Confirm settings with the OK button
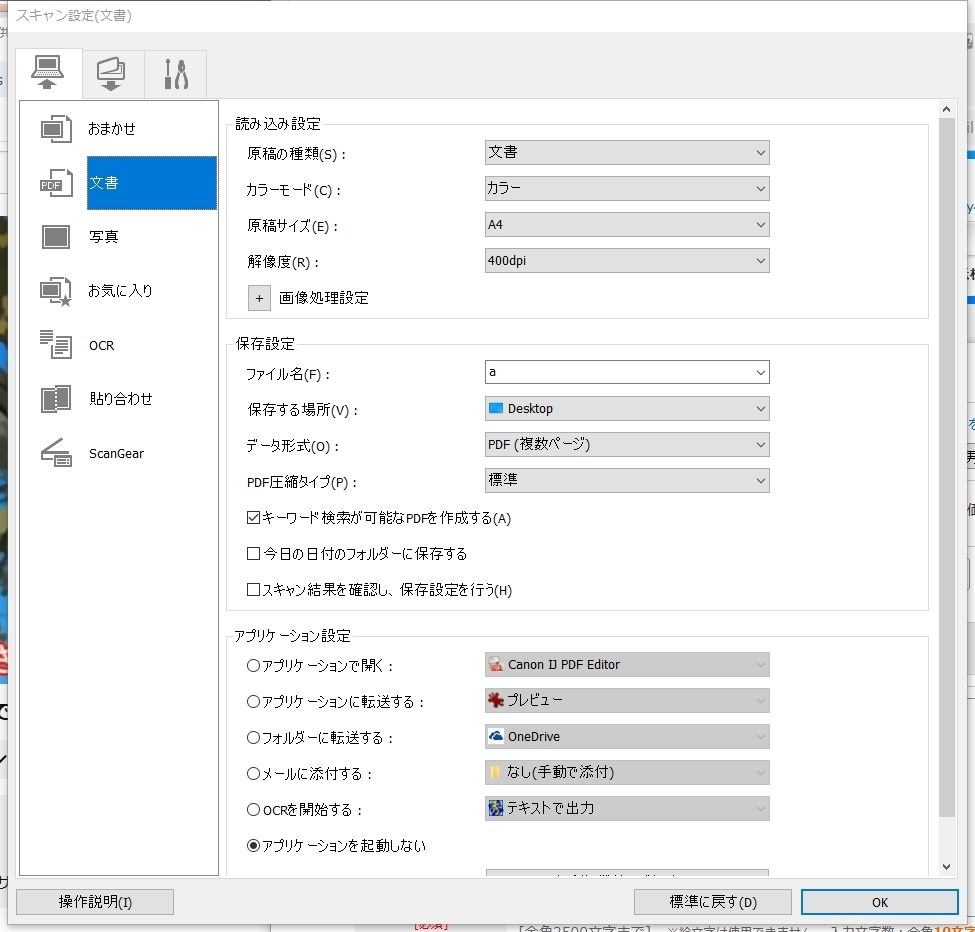 coord(879,902)
